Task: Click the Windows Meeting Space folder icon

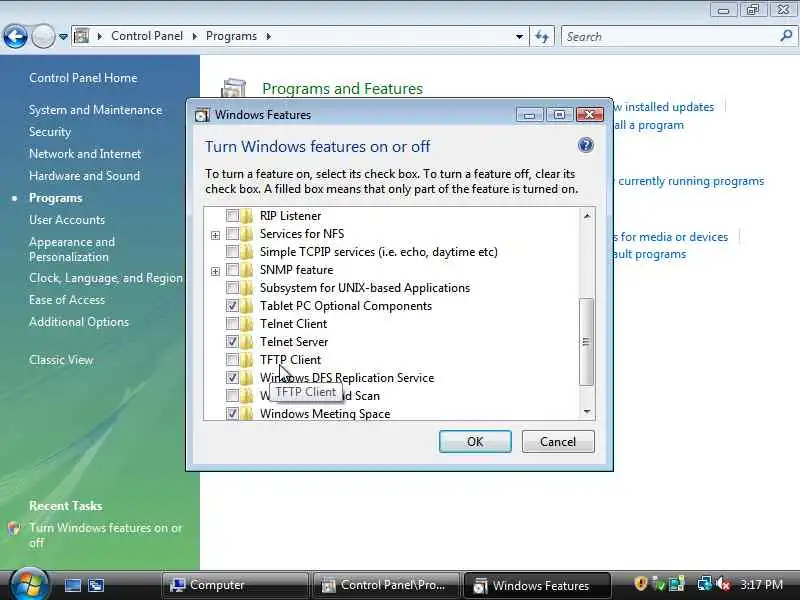Action: pos(246,414)
